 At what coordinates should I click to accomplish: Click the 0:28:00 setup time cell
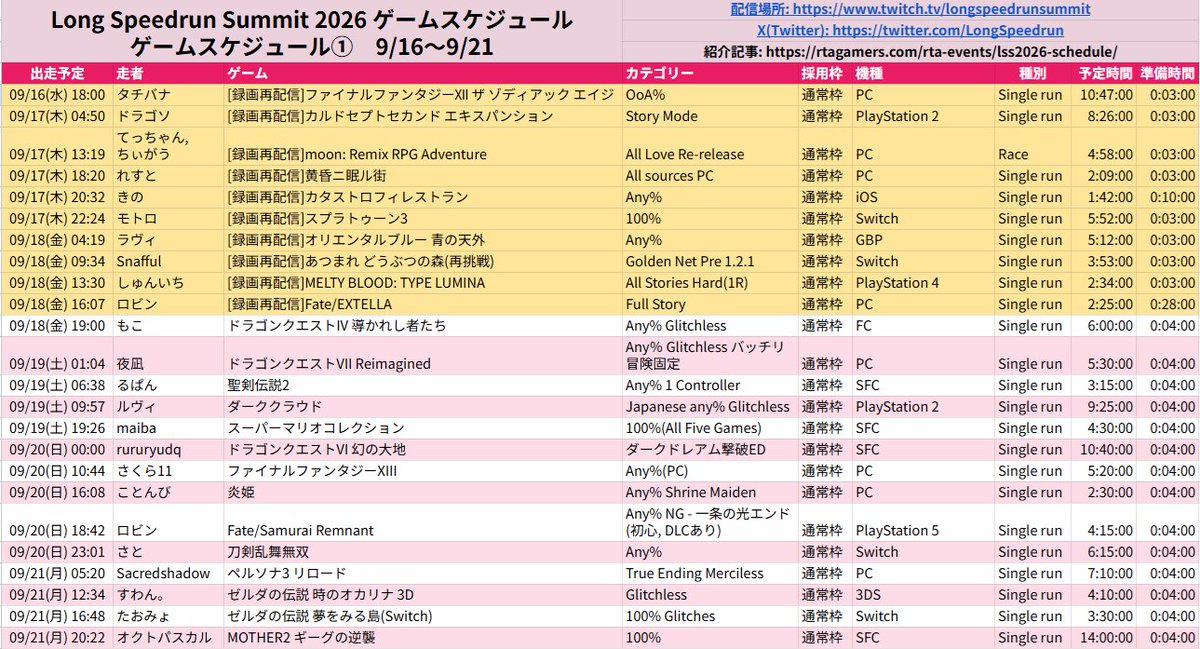click(1167, 304)
